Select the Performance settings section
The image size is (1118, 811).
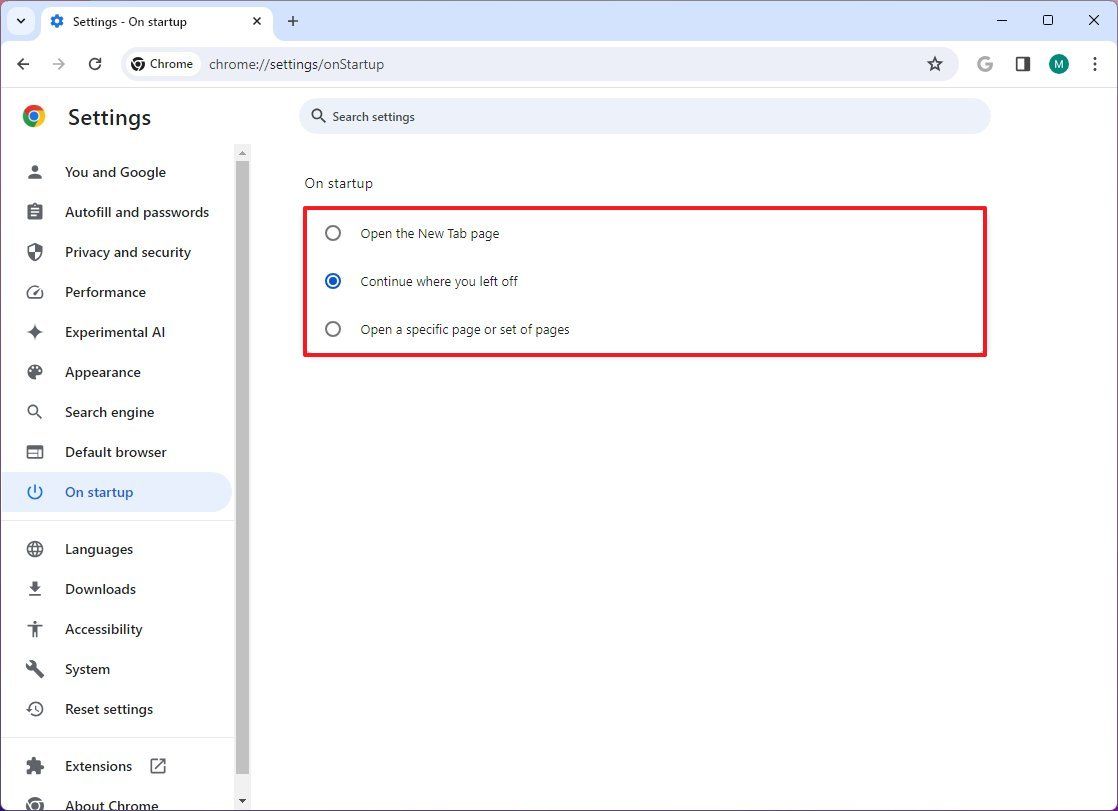106,292
